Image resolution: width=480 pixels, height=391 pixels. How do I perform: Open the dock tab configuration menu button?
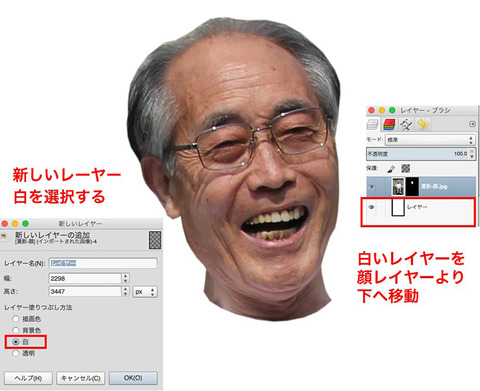pos(472,124)
